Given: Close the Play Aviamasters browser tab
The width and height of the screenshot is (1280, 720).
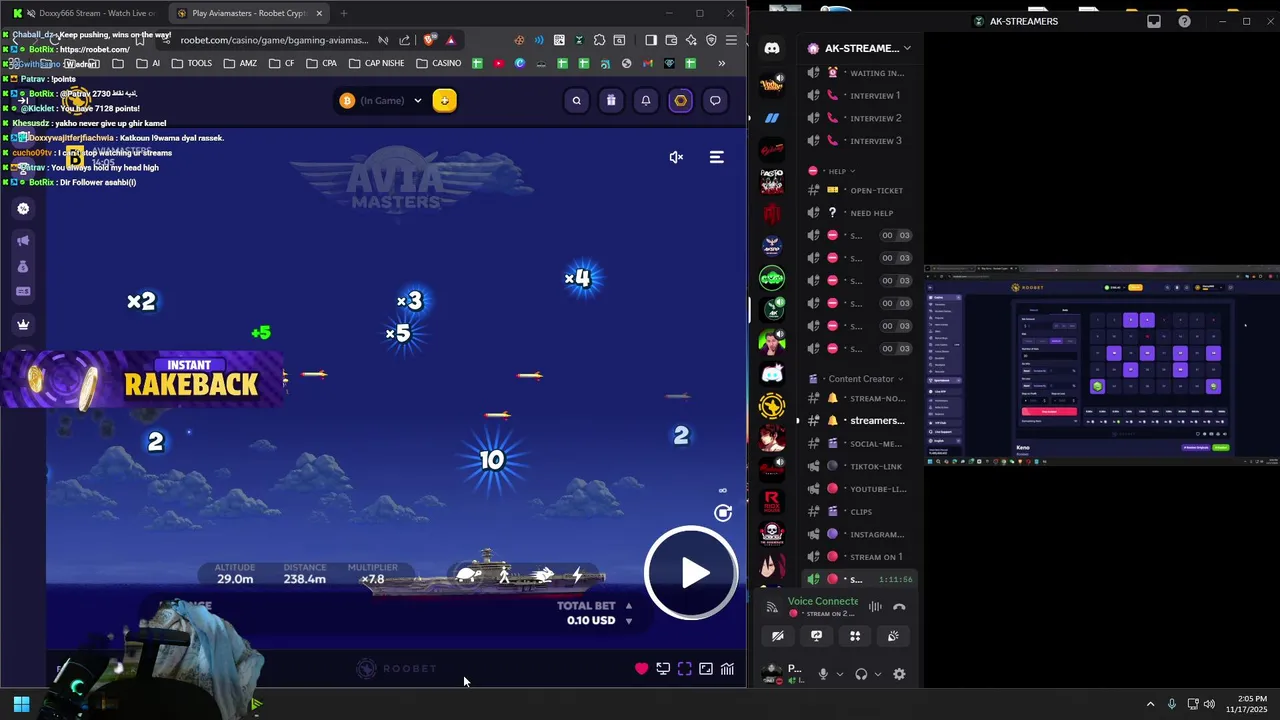Looking at the screenshot, I should point(319,13).
